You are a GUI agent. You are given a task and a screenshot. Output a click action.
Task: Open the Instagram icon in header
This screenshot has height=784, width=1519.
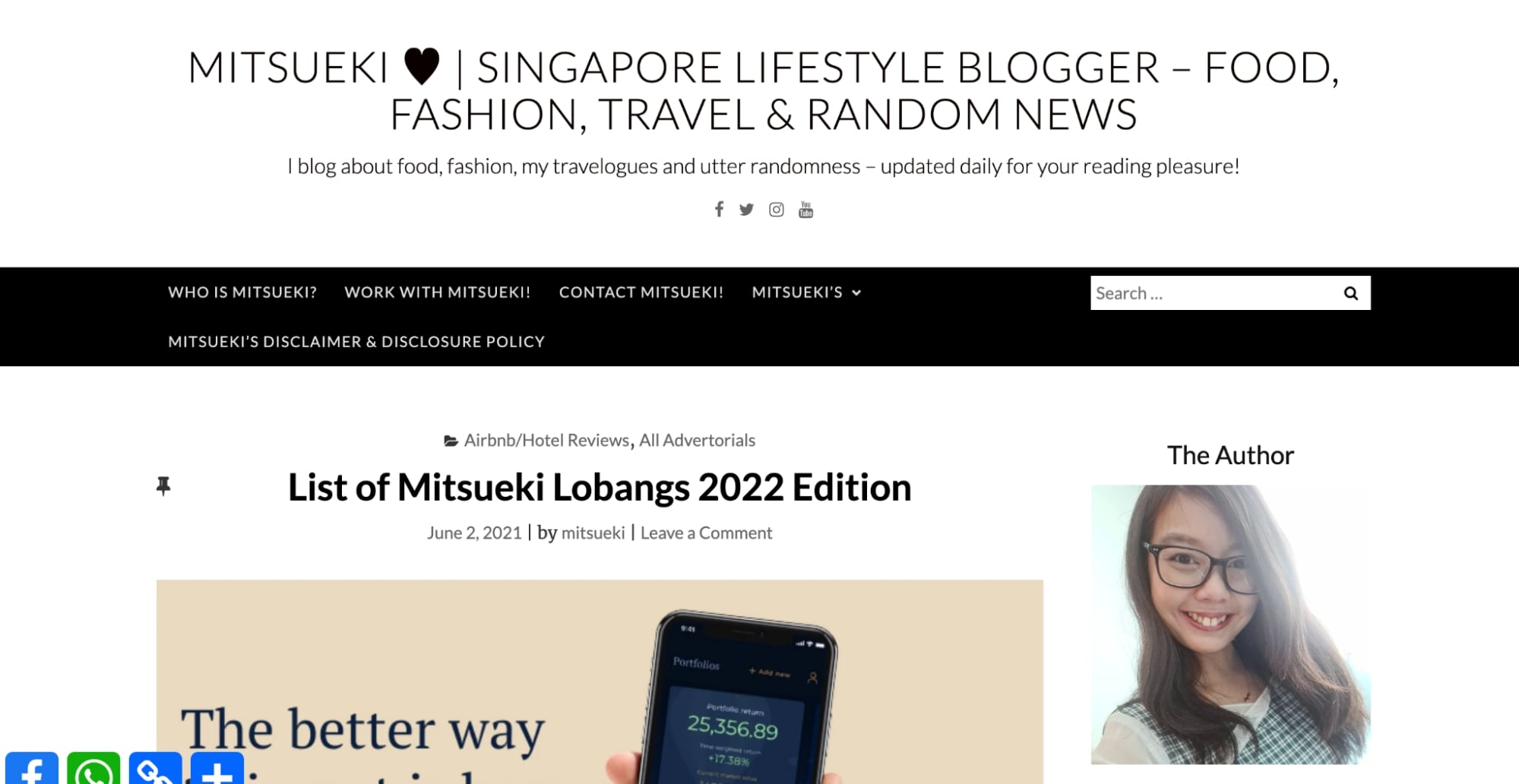click(x=776, y=210)
